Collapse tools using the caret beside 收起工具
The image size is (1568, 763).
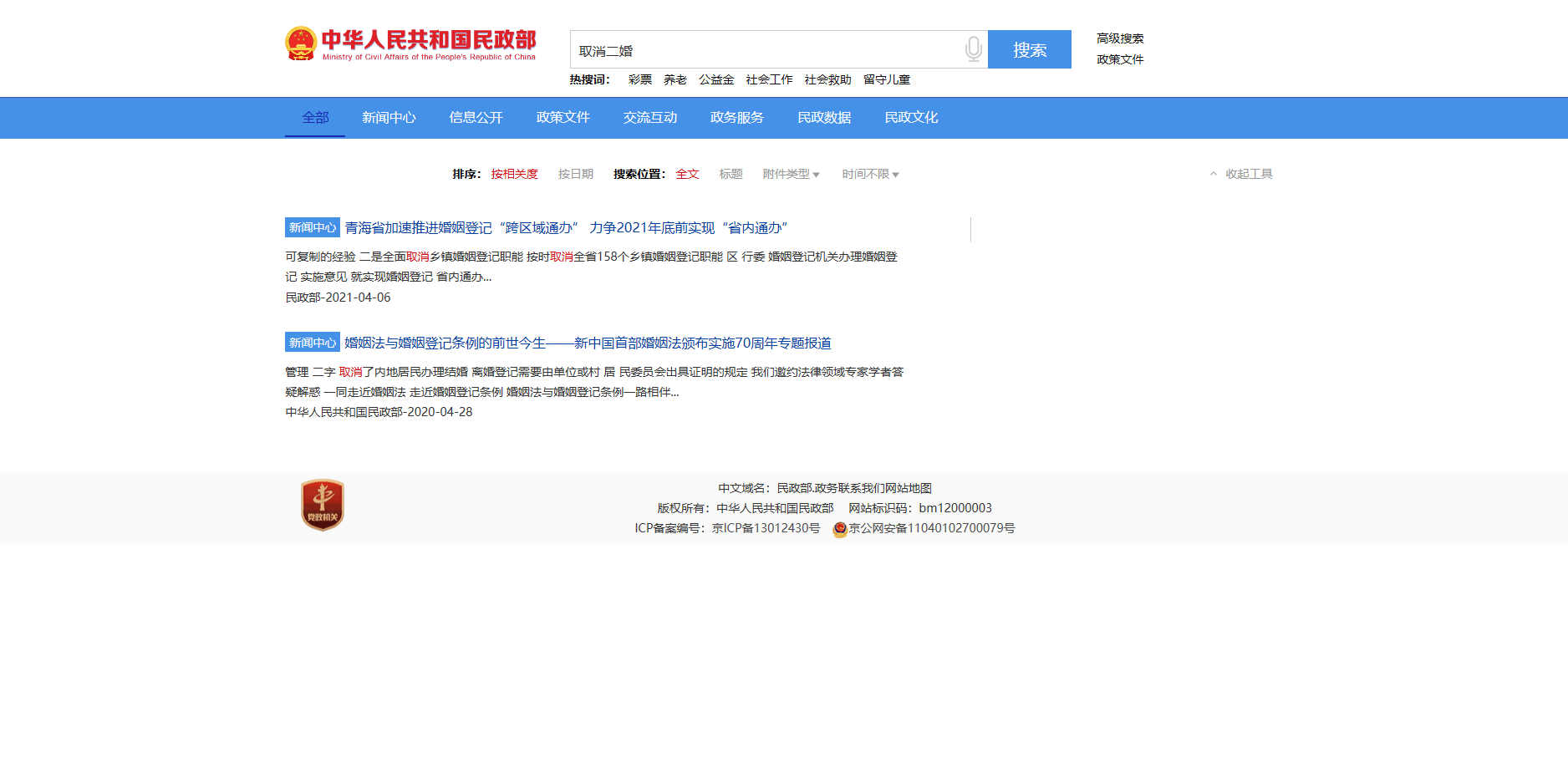[1214, 174]
